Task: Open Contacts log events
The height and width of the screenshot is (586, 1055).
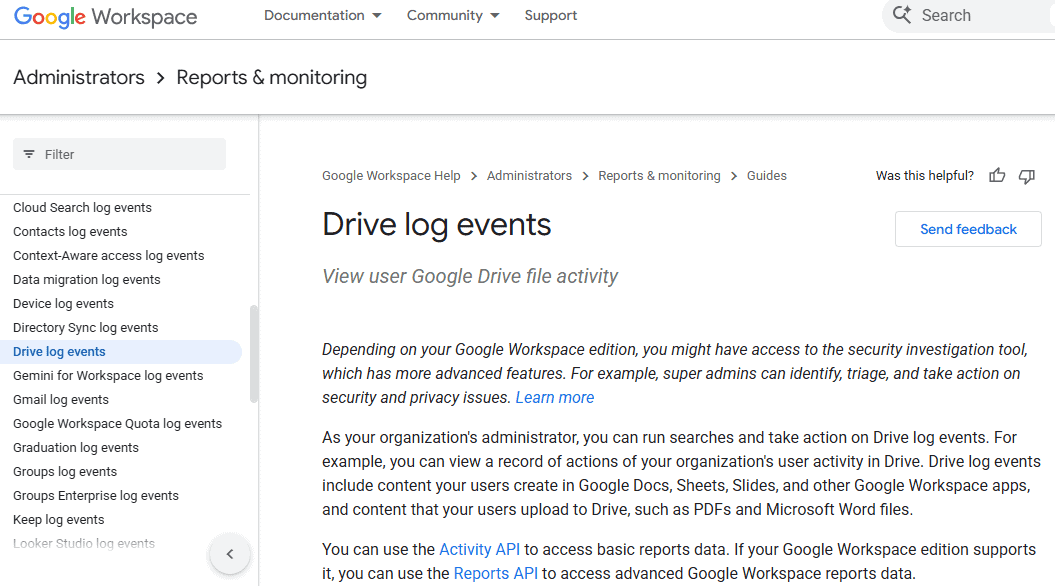Action: coord(70,231)
